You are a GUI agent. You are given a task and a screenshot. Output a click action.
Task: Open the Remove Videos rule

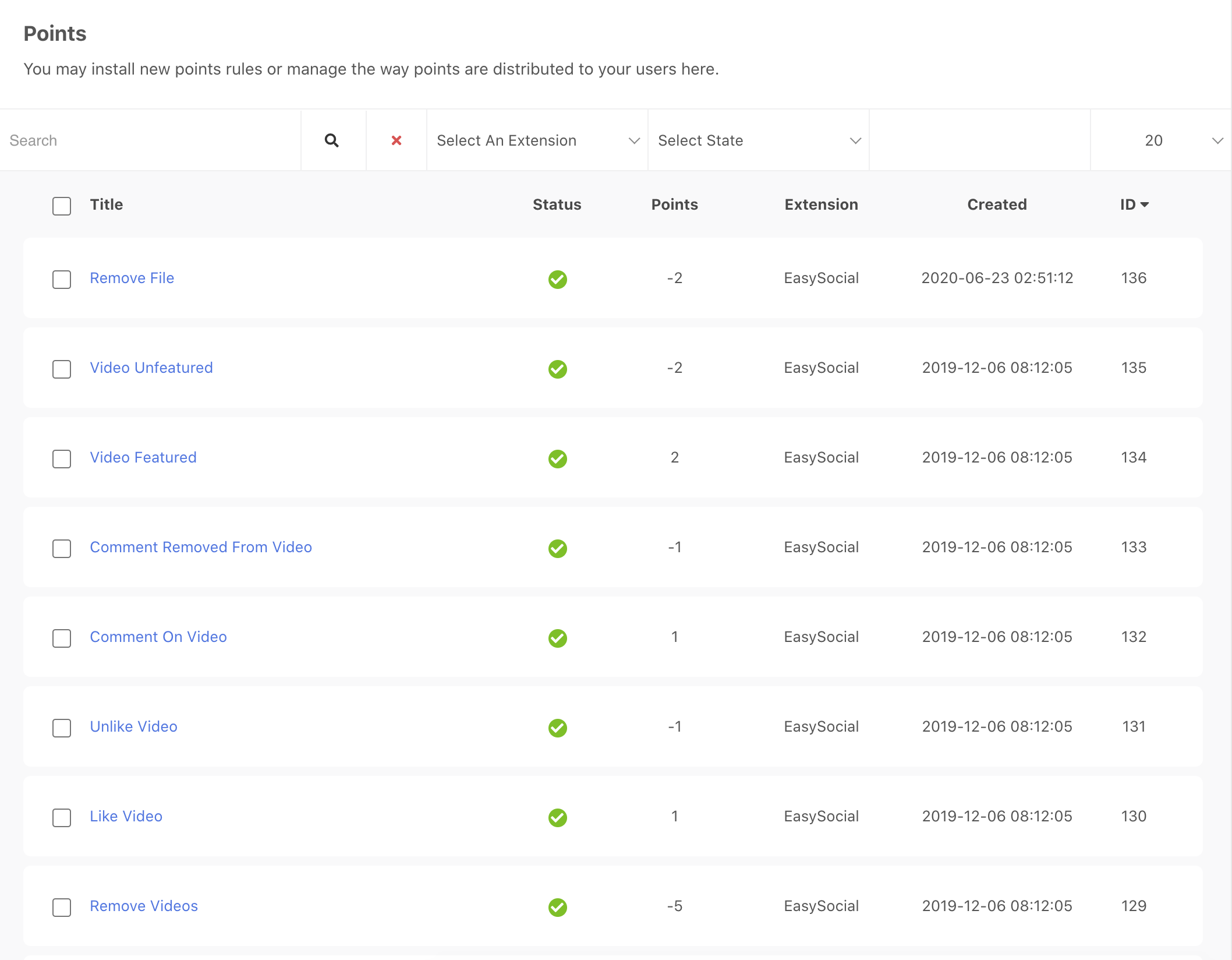pyautogui.click(x=144, y=906)
